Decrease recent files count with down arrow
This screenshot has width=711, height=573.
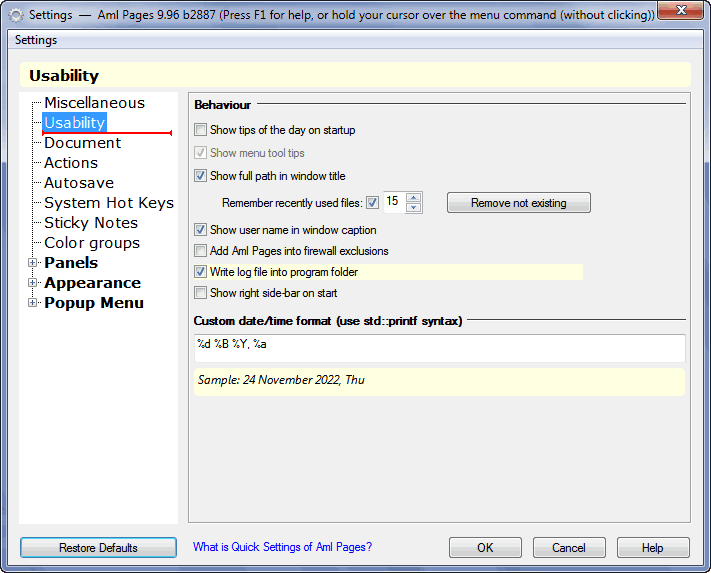[x=414, y=208]
